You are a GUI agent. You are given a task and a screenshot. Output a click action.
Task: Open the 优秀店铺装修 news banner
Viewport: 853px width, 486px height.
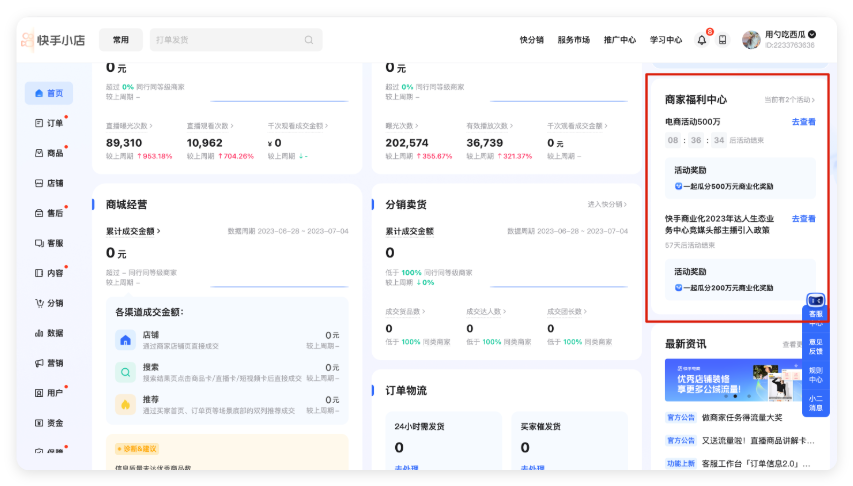click(733, 380)
